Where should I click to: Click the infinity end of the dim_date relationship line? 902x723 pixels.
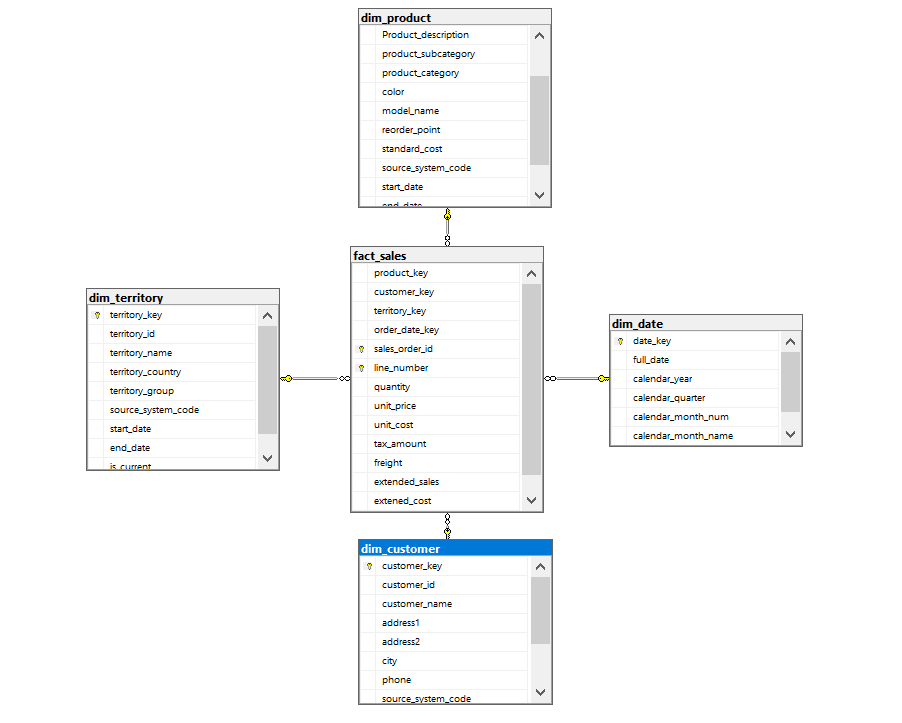pos(549,378)
